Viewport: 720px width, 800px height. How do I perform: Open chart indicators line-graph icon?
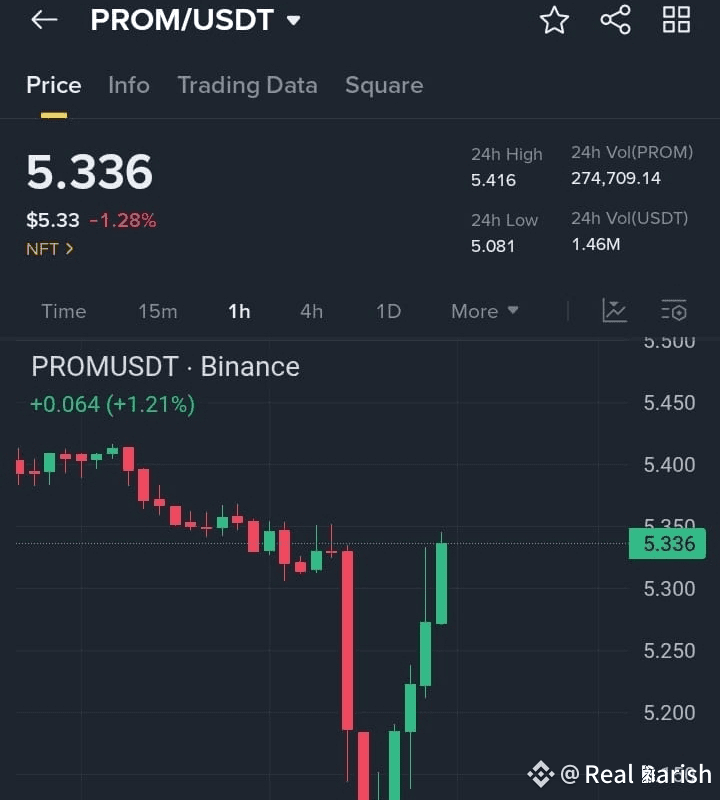click(x=614, y=310)
